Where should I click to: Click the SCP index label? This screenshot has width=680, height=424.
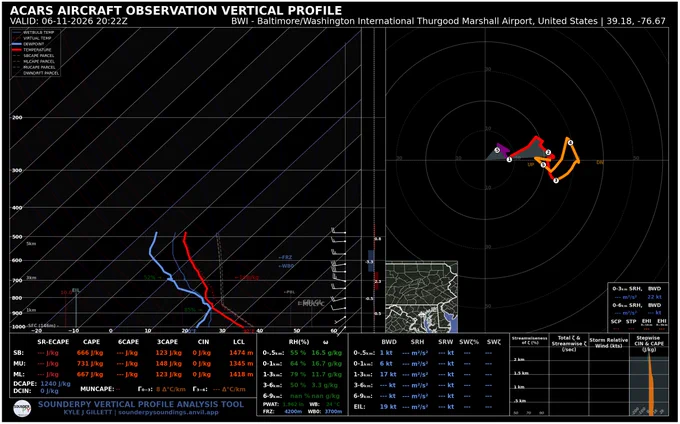point(616,321)
